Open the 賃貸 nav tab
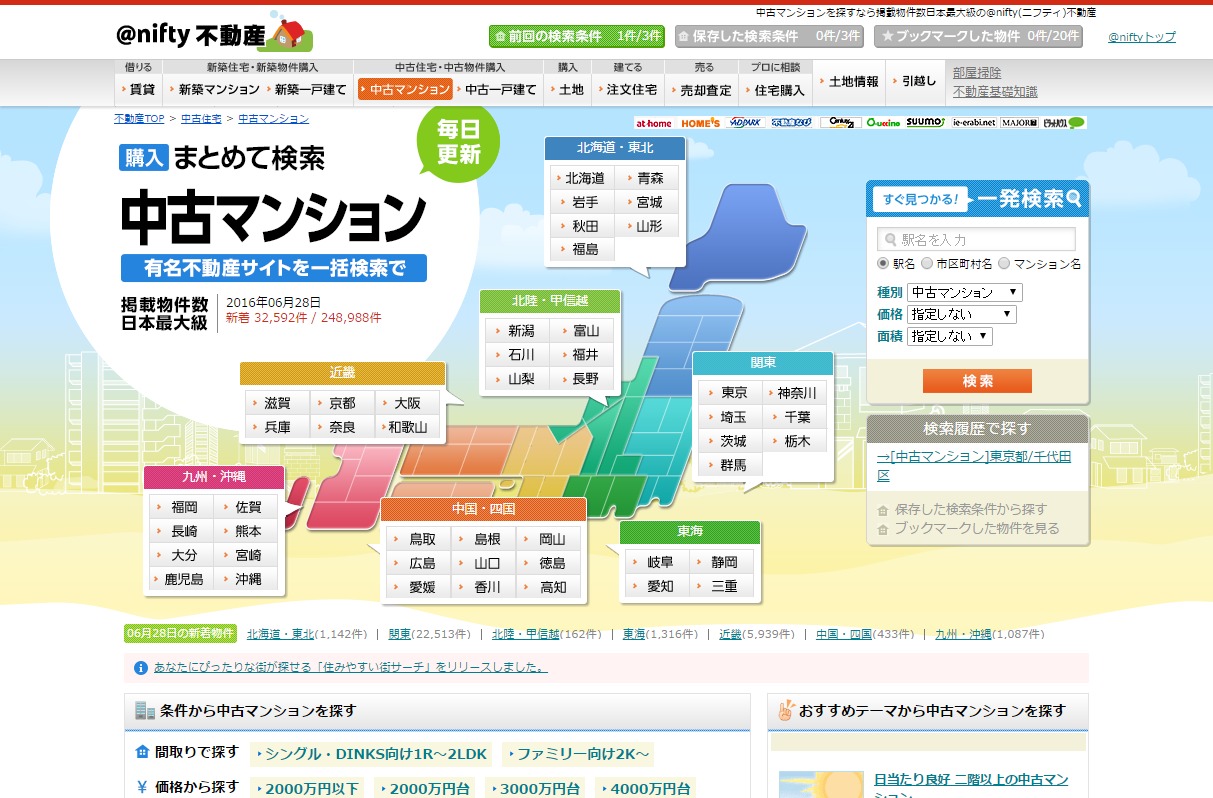 pyautogui.click(x=138, y=89)
